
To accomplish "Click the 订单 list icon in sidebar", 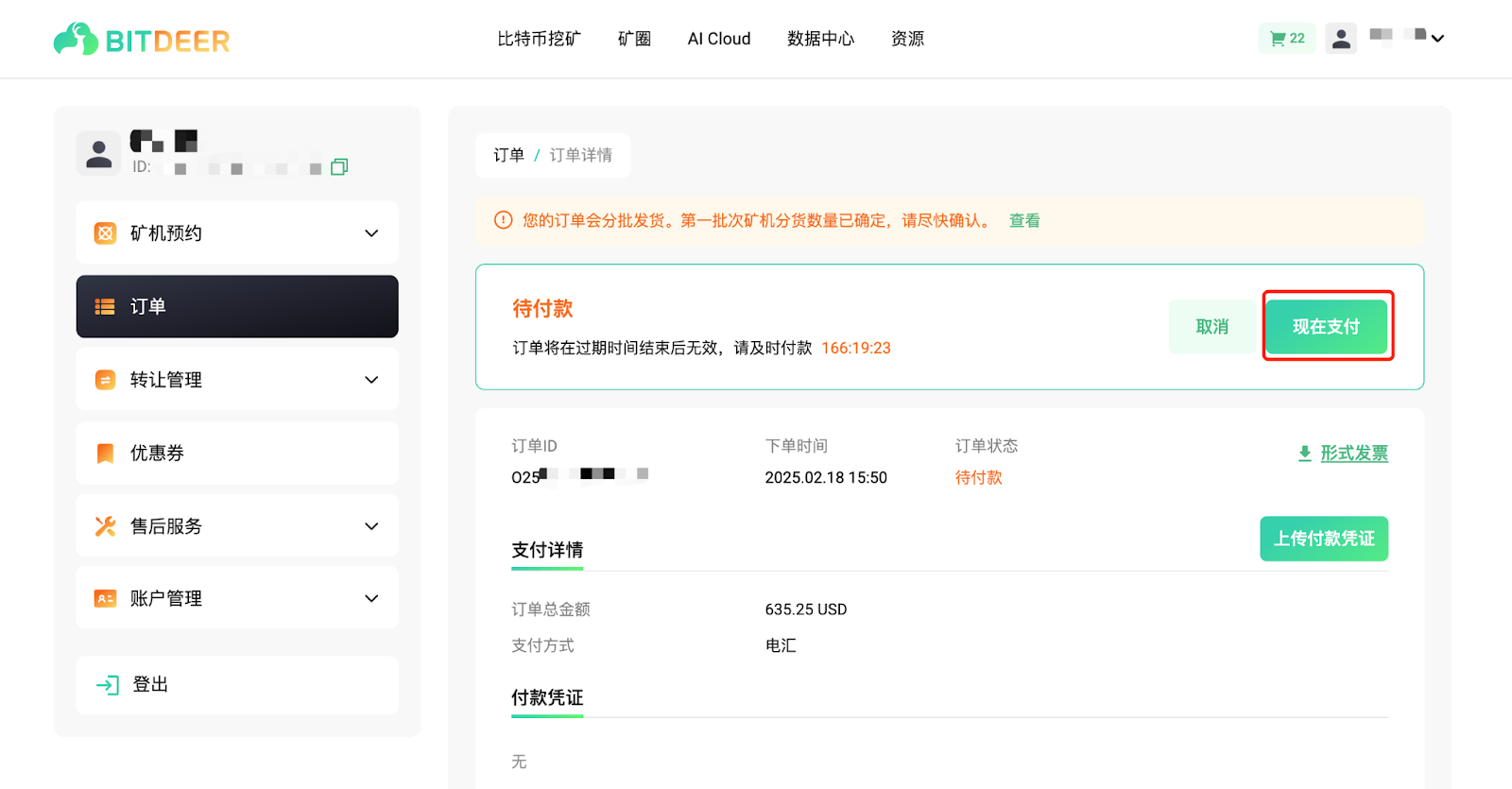I will (x=105, y=307).
